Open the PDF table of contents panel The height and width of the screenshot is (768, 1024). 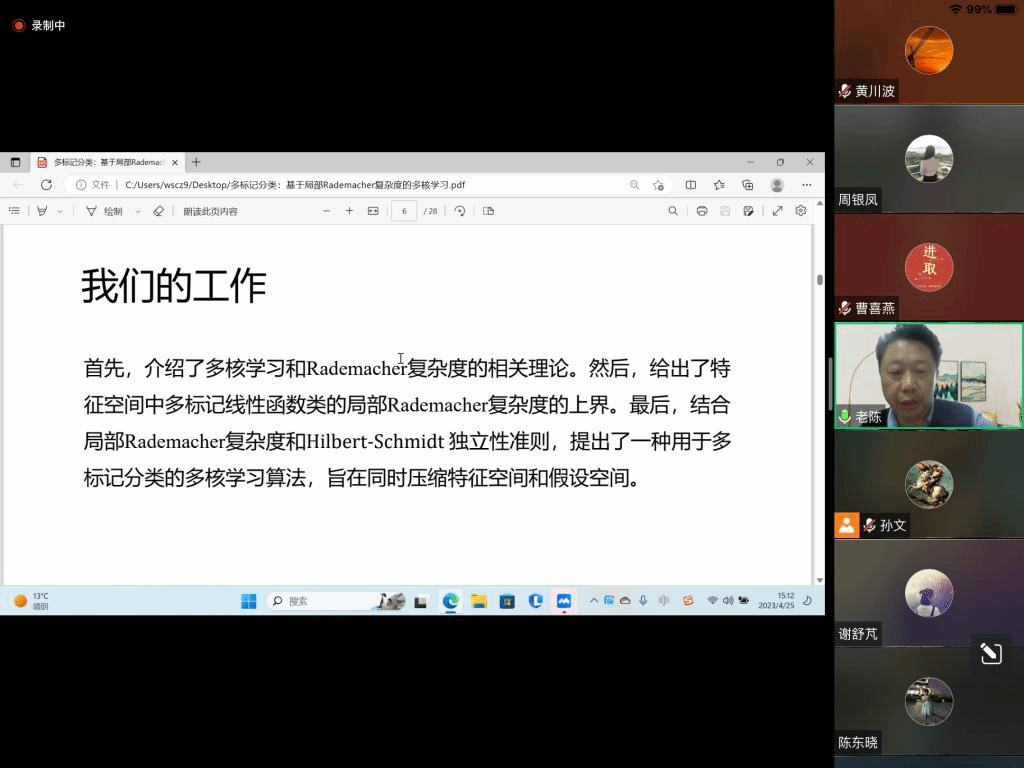click(14, 211)
